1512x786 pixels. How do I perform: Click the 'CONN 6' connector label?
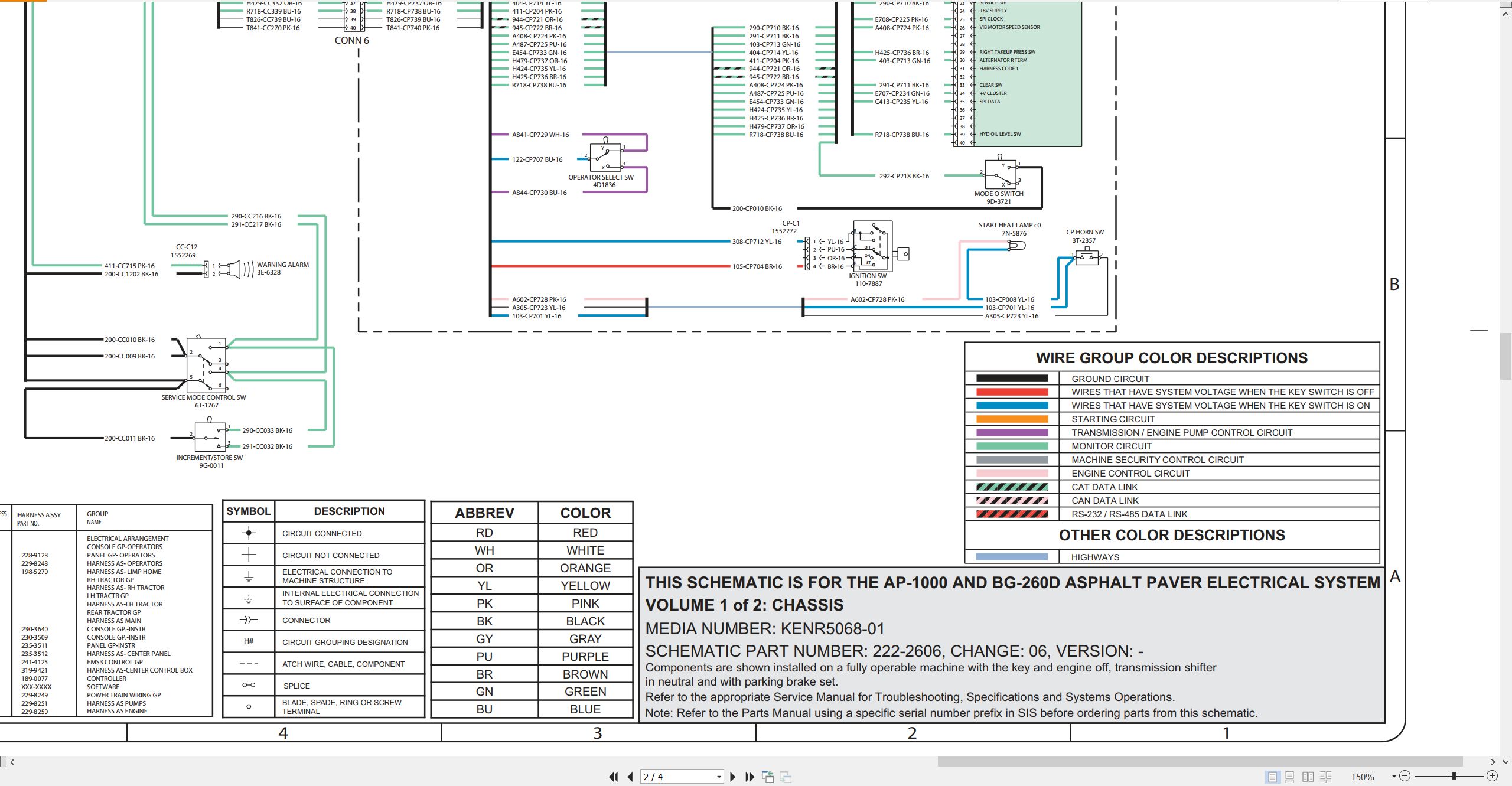click(351, 40)
